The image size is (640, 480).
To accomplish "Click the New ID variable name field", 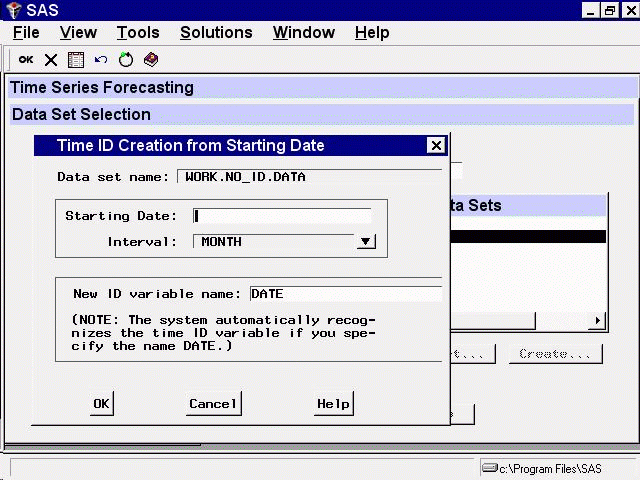I will pos(346,294).
